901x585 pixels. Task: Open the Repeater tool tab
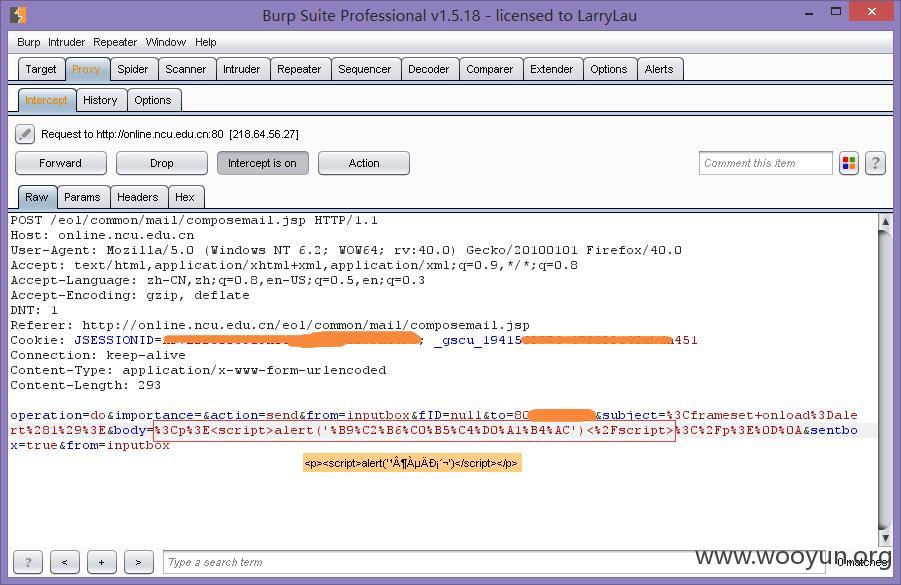pos(299,69)
